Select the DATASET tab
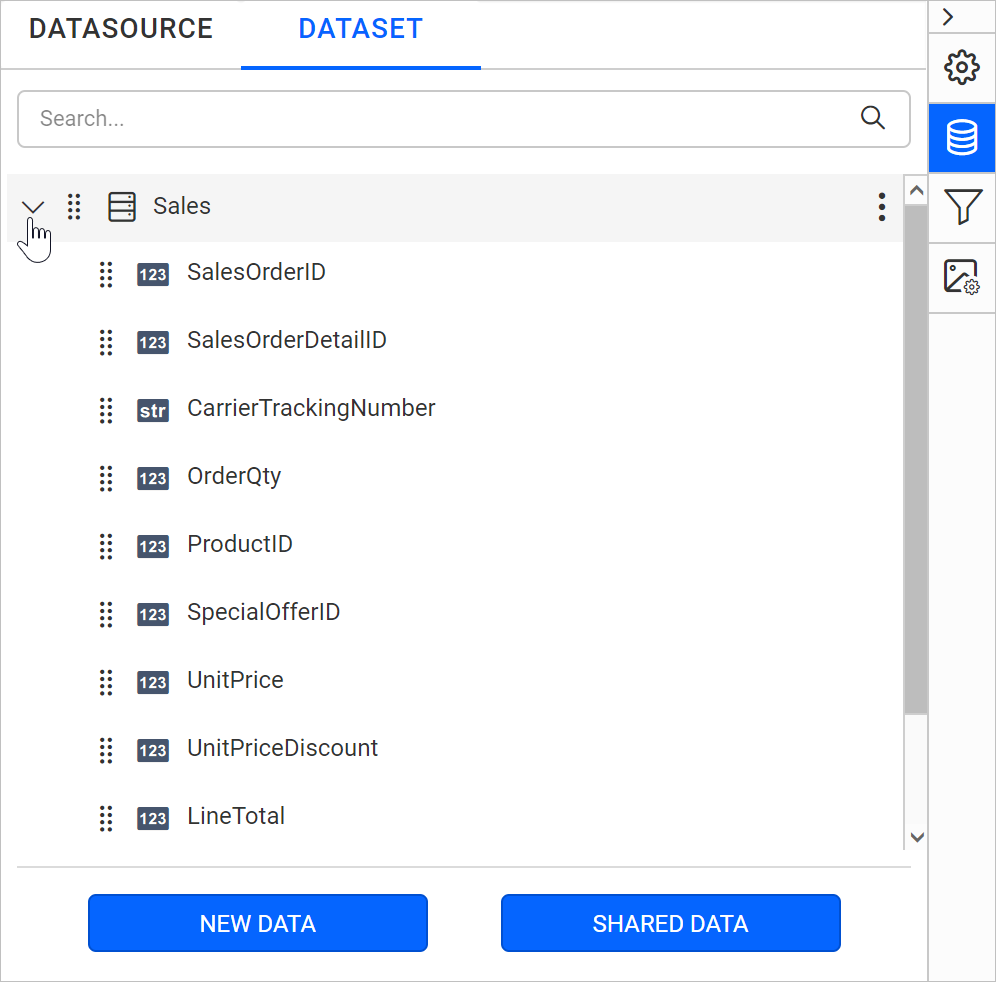This screenshot has height=982, width=996. pos(361,29)
